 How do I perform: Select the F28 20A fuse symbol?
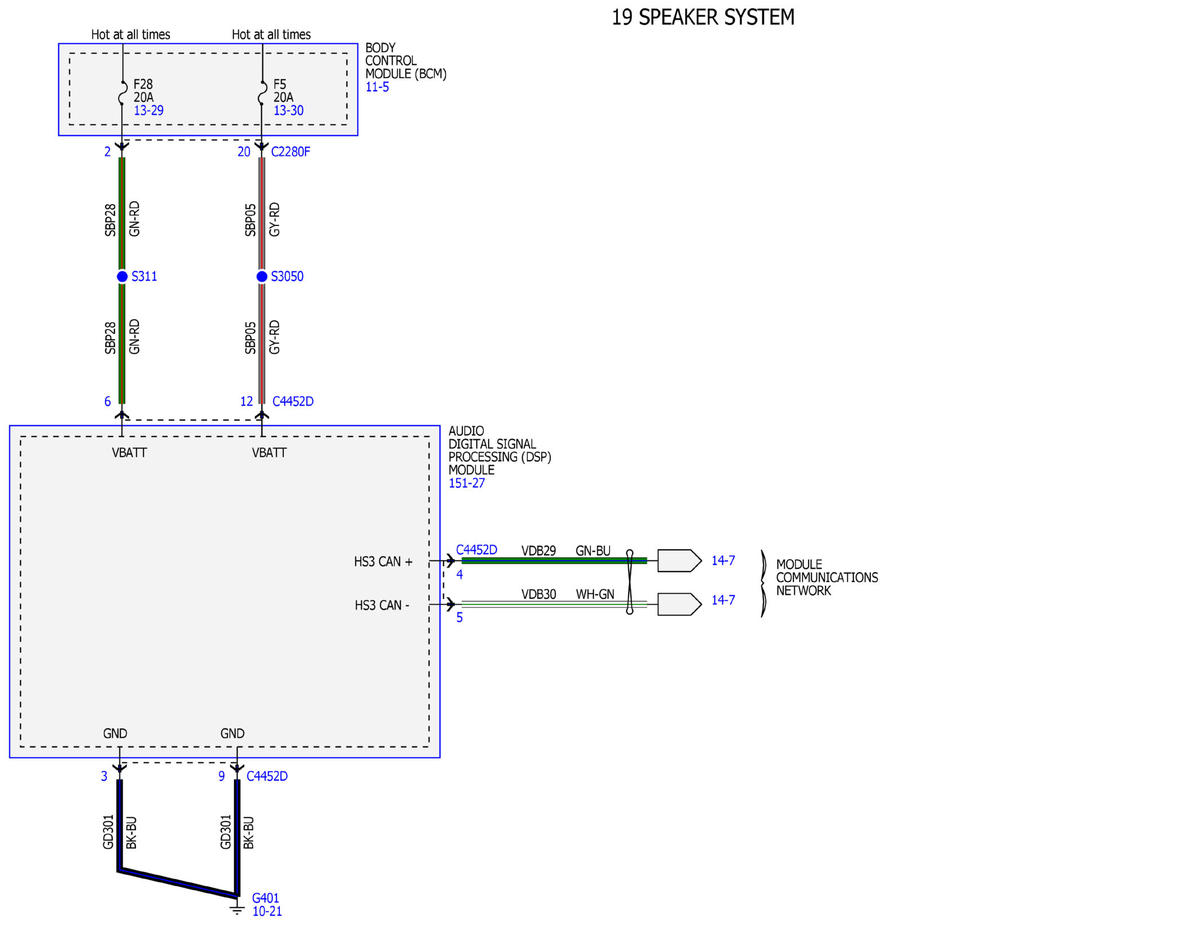click(122, 97)
